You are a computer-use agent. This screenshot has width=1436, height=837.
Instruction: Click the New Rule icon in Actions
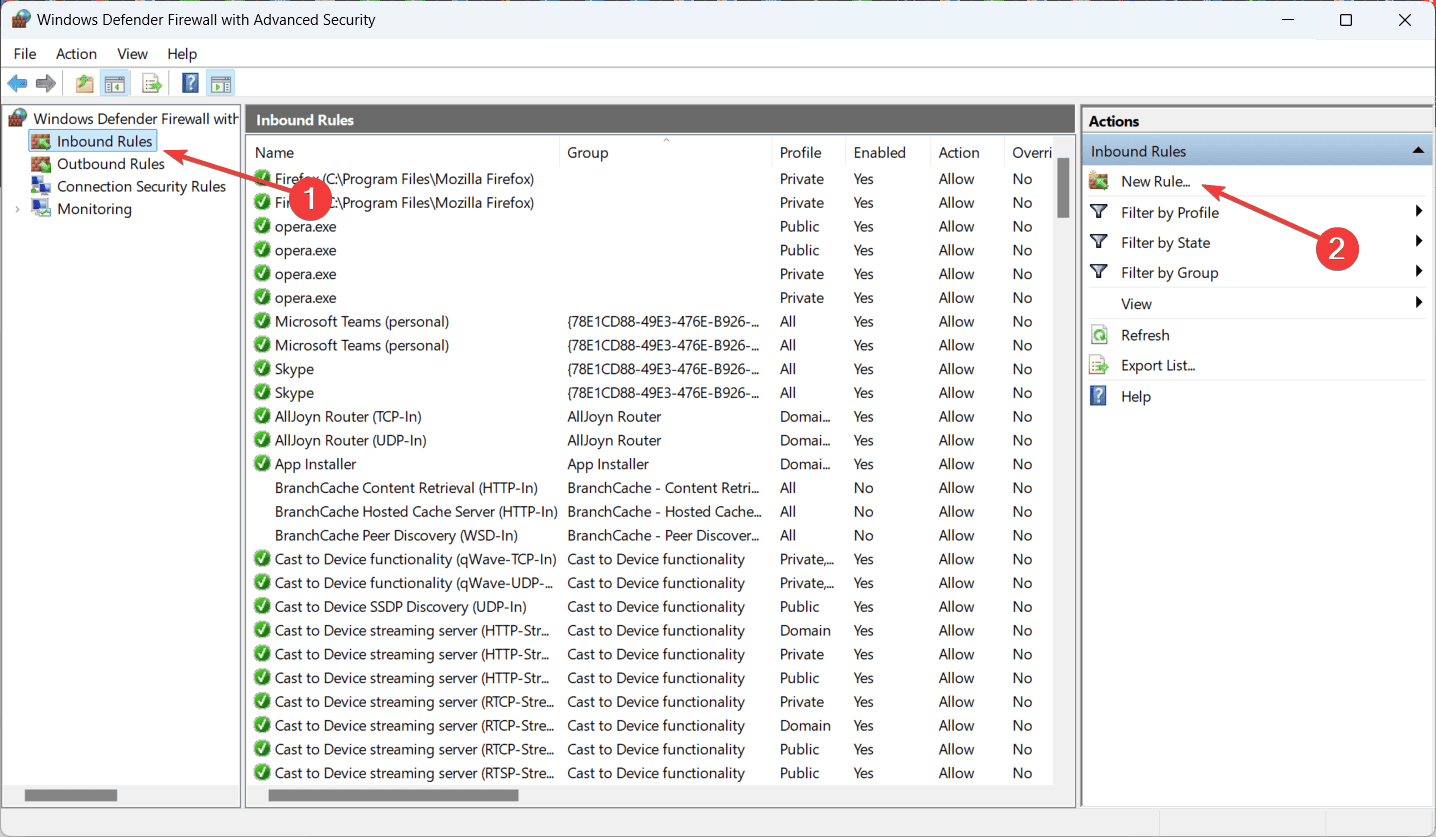[x=1099, y=181]
